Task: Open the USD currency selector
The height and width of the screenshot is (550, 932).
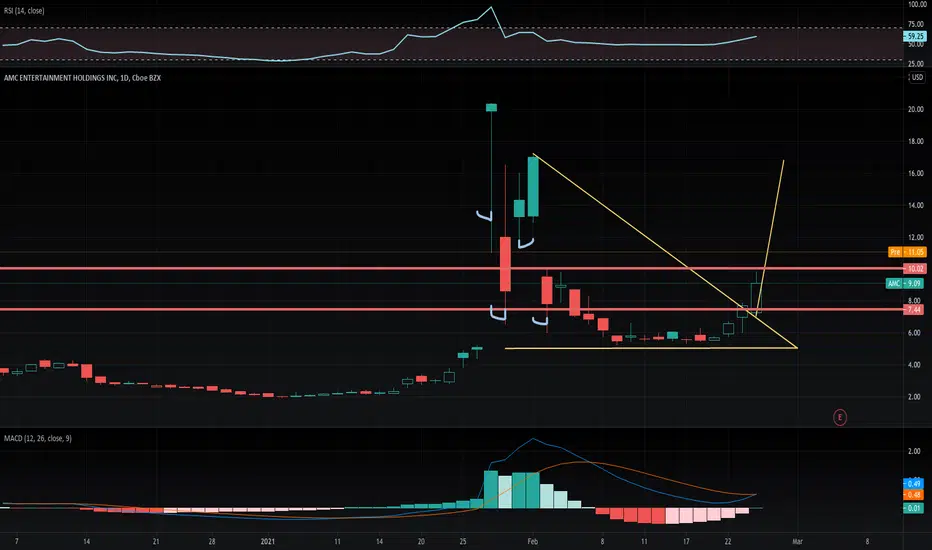Action: [x=917, y=77]
